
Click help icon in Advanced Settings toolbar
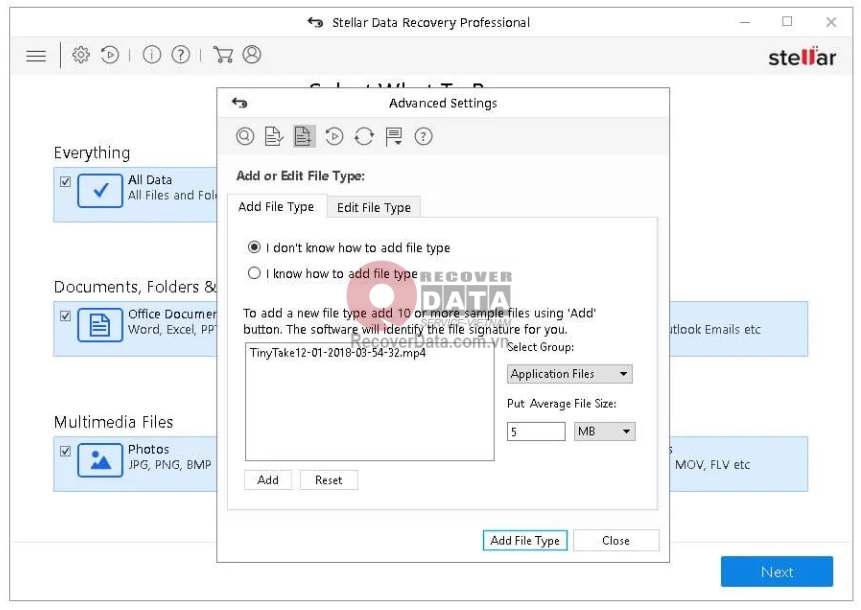(423, 136)
